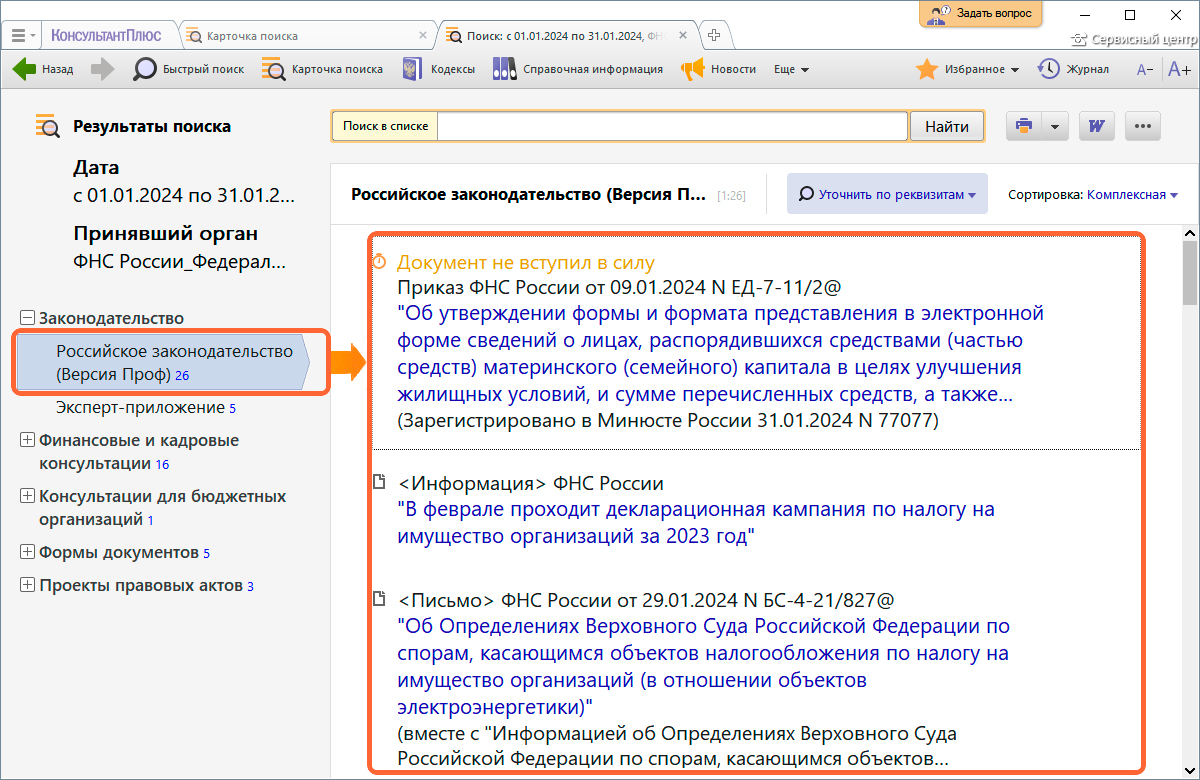
Task: Expand the Формы документов node
Action: 28,553
